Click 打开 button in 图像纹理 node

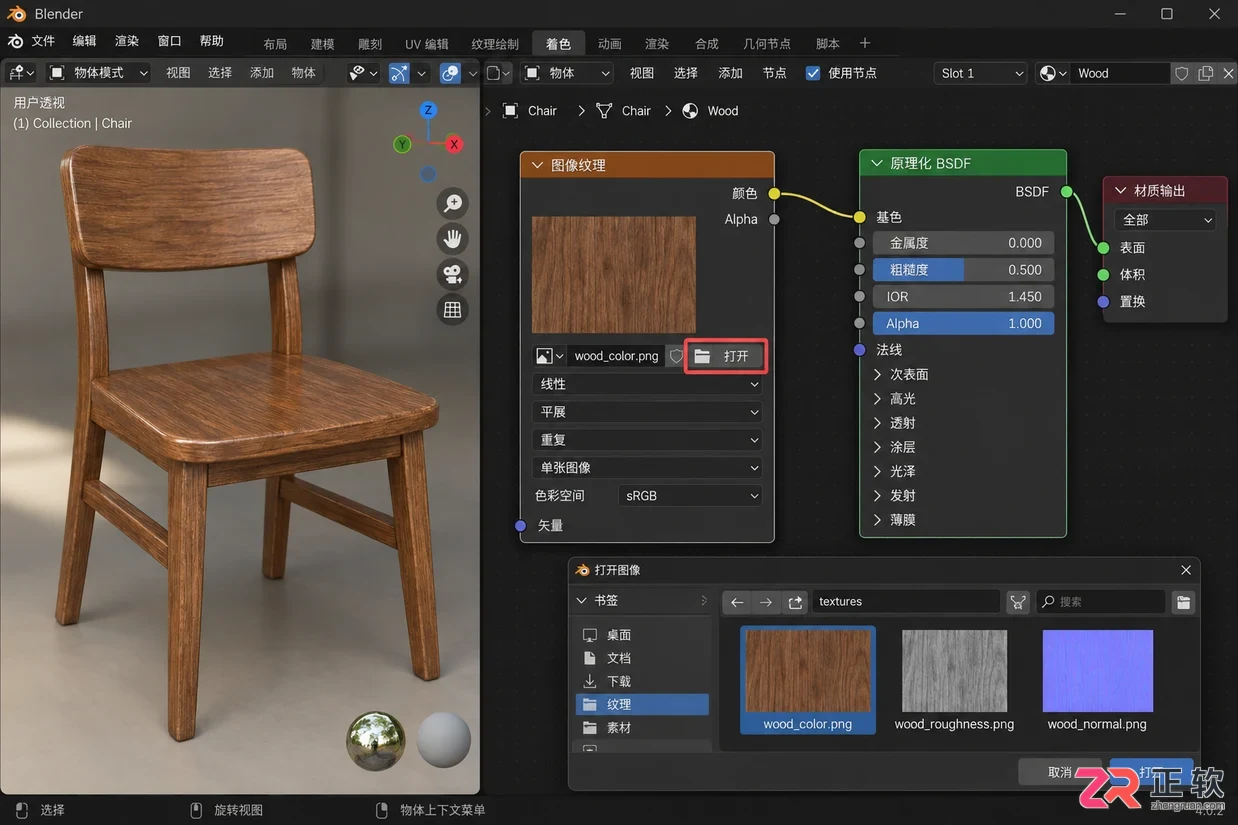tap(726, 356)
